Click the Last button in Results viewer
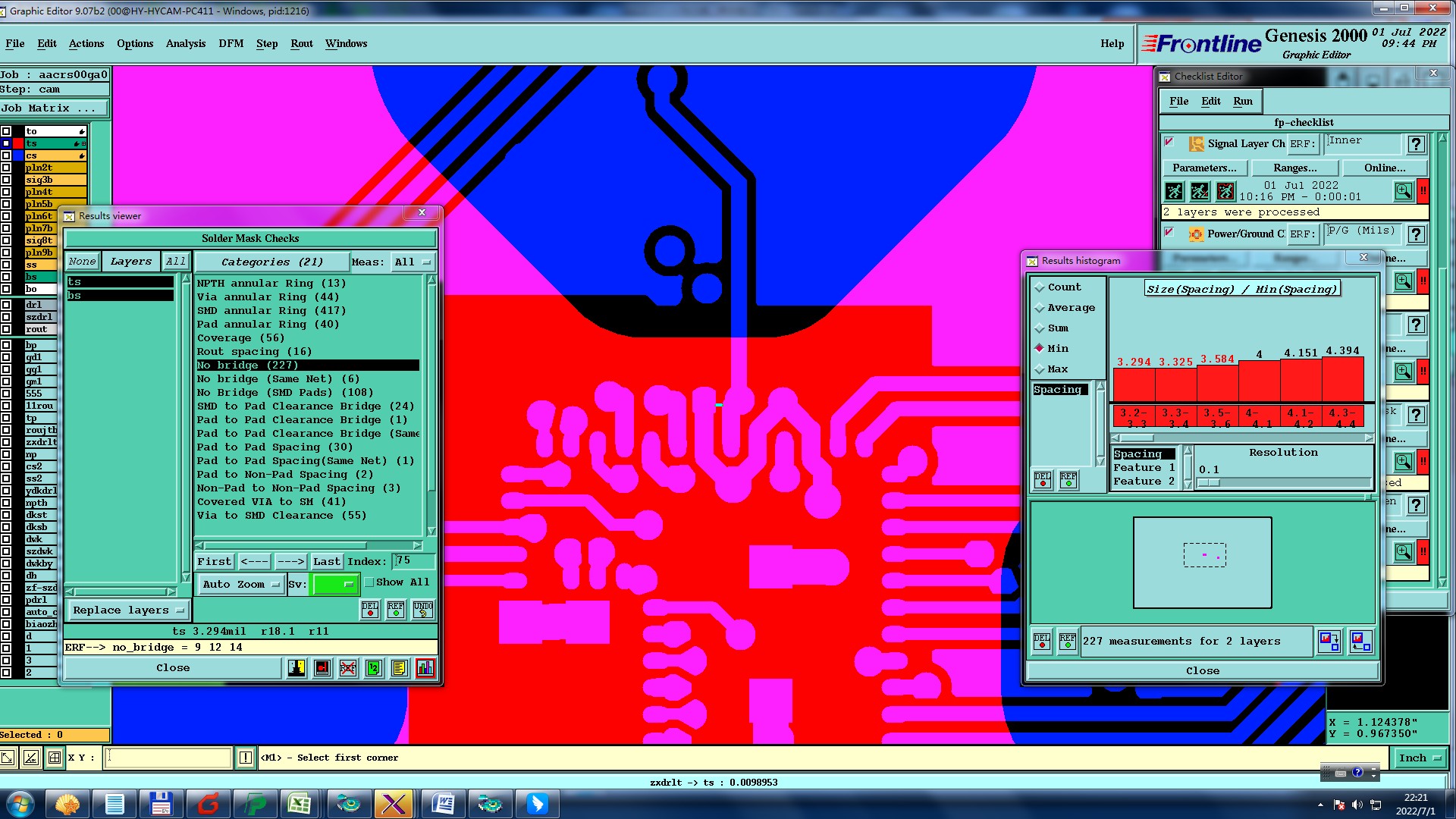The image size is (1456, 819). [x=326, y=562]
